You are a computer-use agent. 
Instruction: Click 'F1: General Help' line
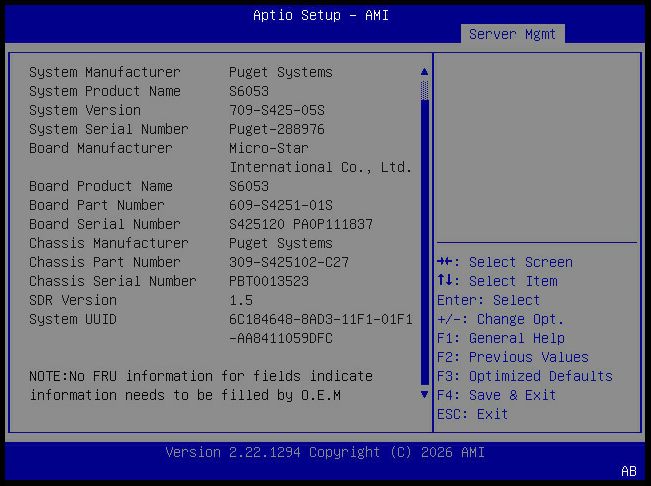click(501, 338)
